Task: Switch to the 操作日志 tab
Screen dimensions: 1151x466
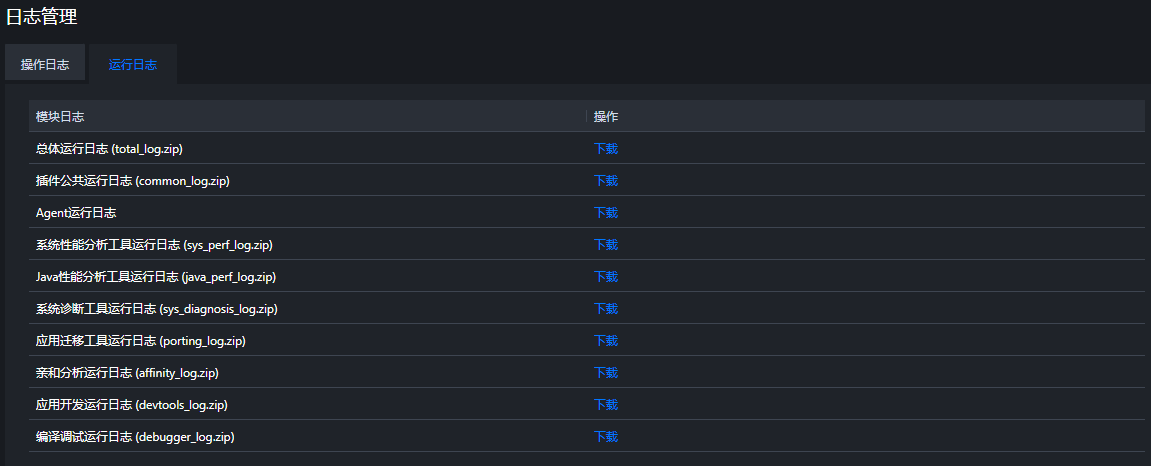Action: 45,65
